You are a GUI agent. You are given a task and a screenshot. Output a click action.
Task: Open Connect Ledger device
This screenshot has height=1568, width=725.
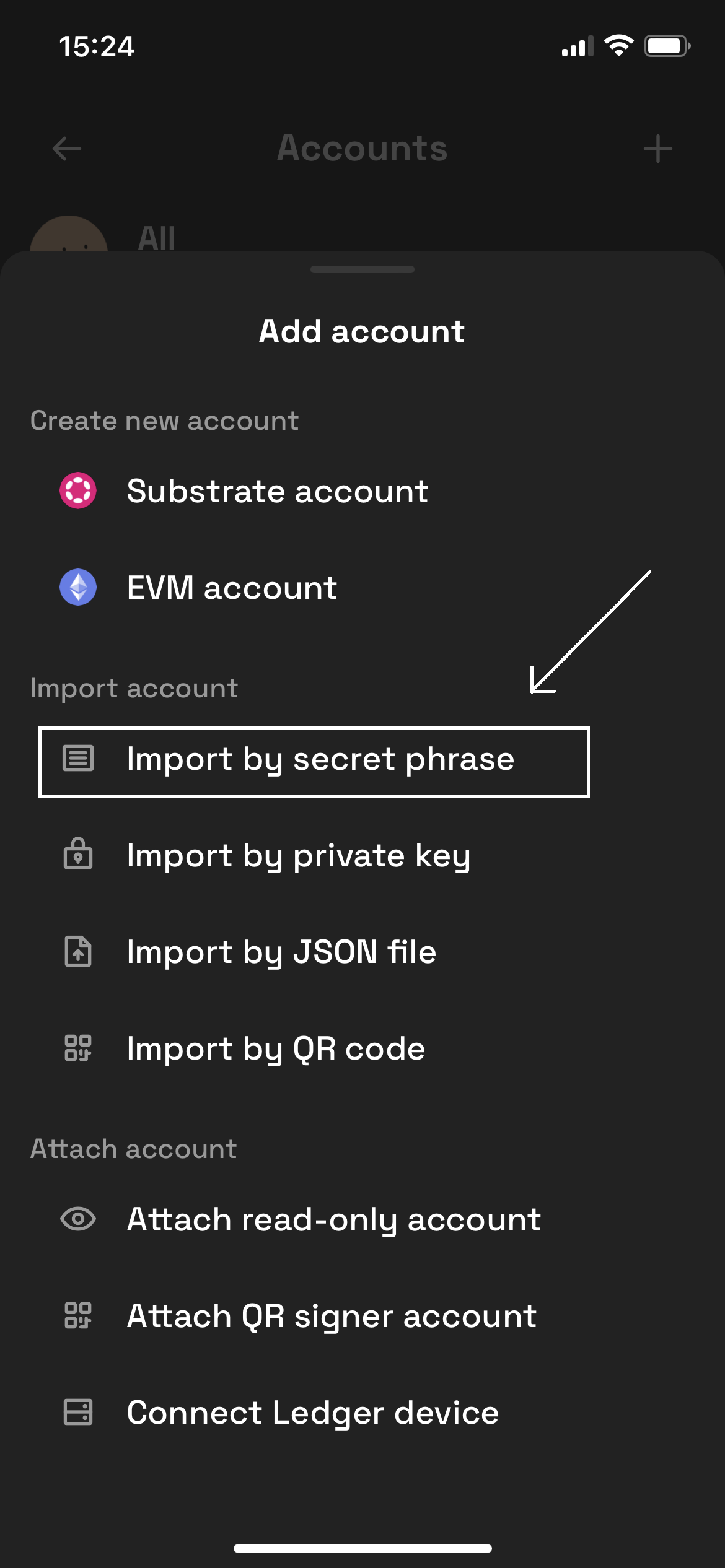pos(362,1413)
